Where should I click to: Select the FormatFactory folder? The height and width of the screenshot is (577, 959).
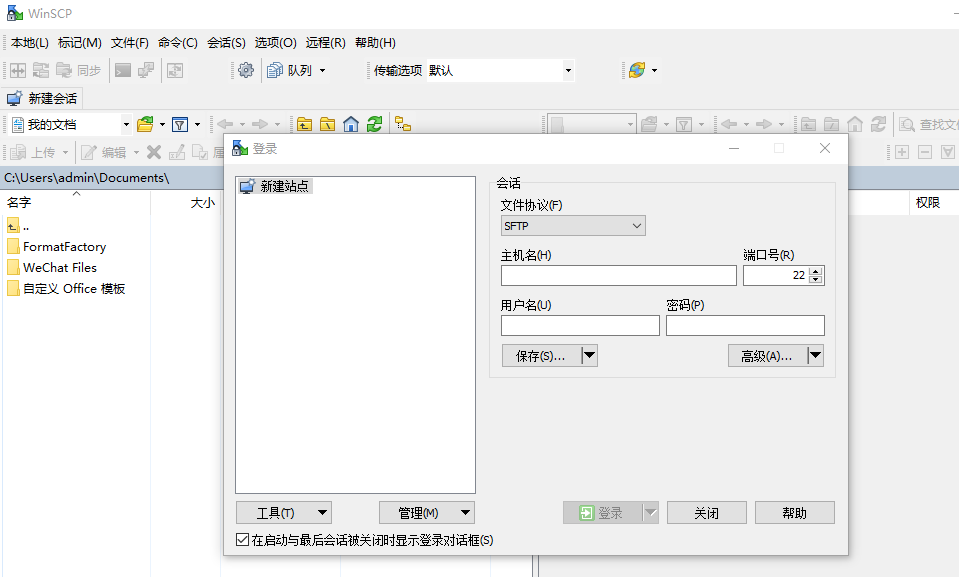coord(57,247)
